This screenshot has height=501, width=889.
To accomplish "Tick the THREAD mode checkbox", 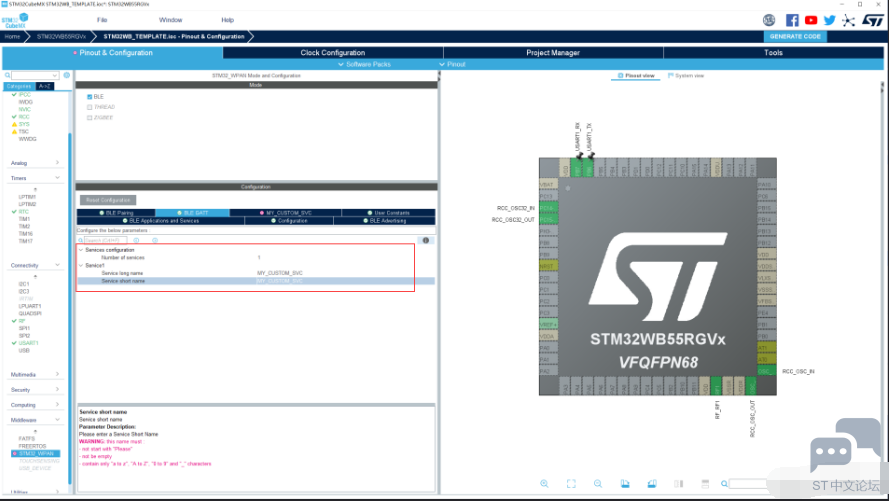I will point(90,107).
